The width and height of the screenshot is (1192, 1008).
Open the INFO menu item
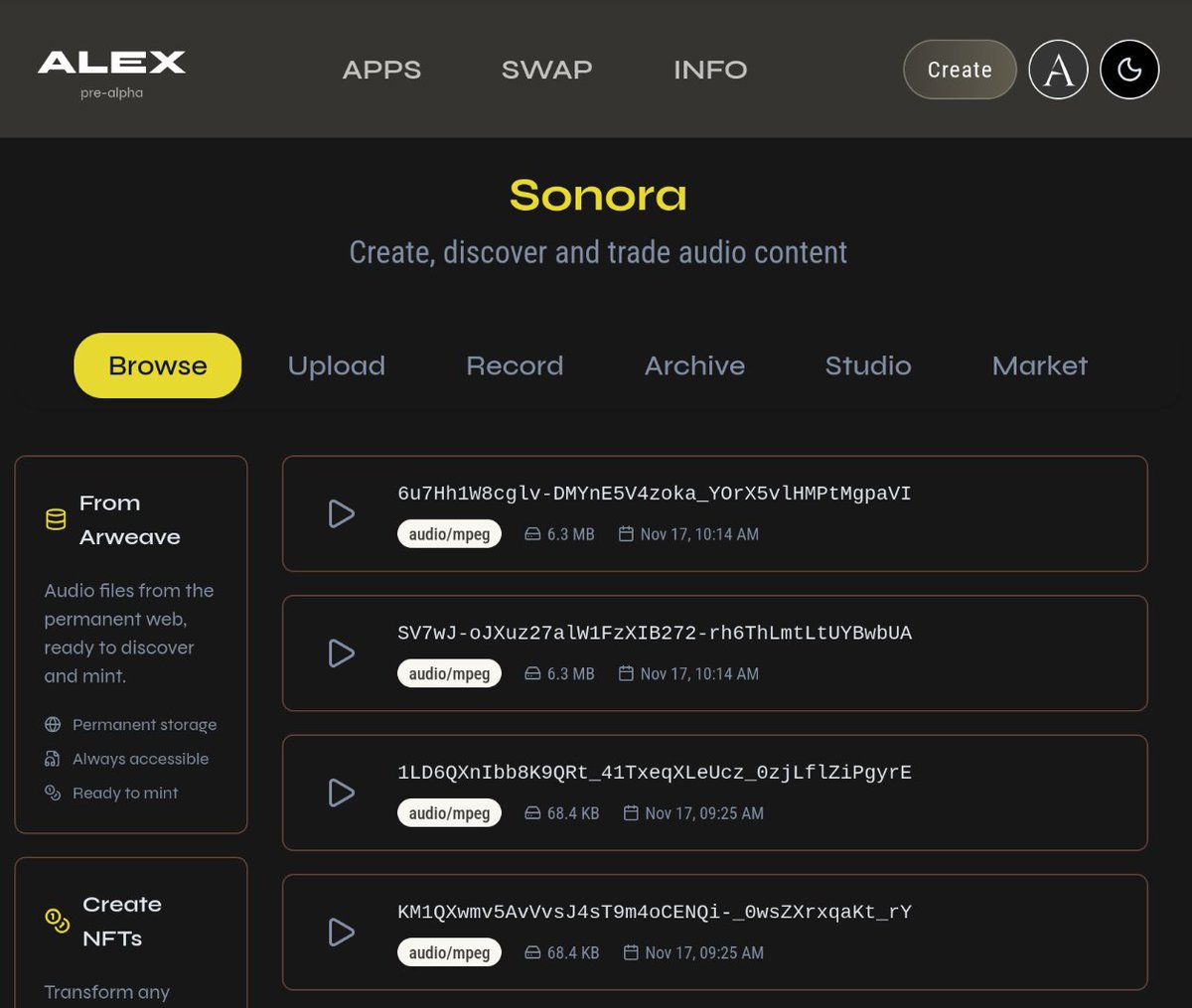coord(710,70)
